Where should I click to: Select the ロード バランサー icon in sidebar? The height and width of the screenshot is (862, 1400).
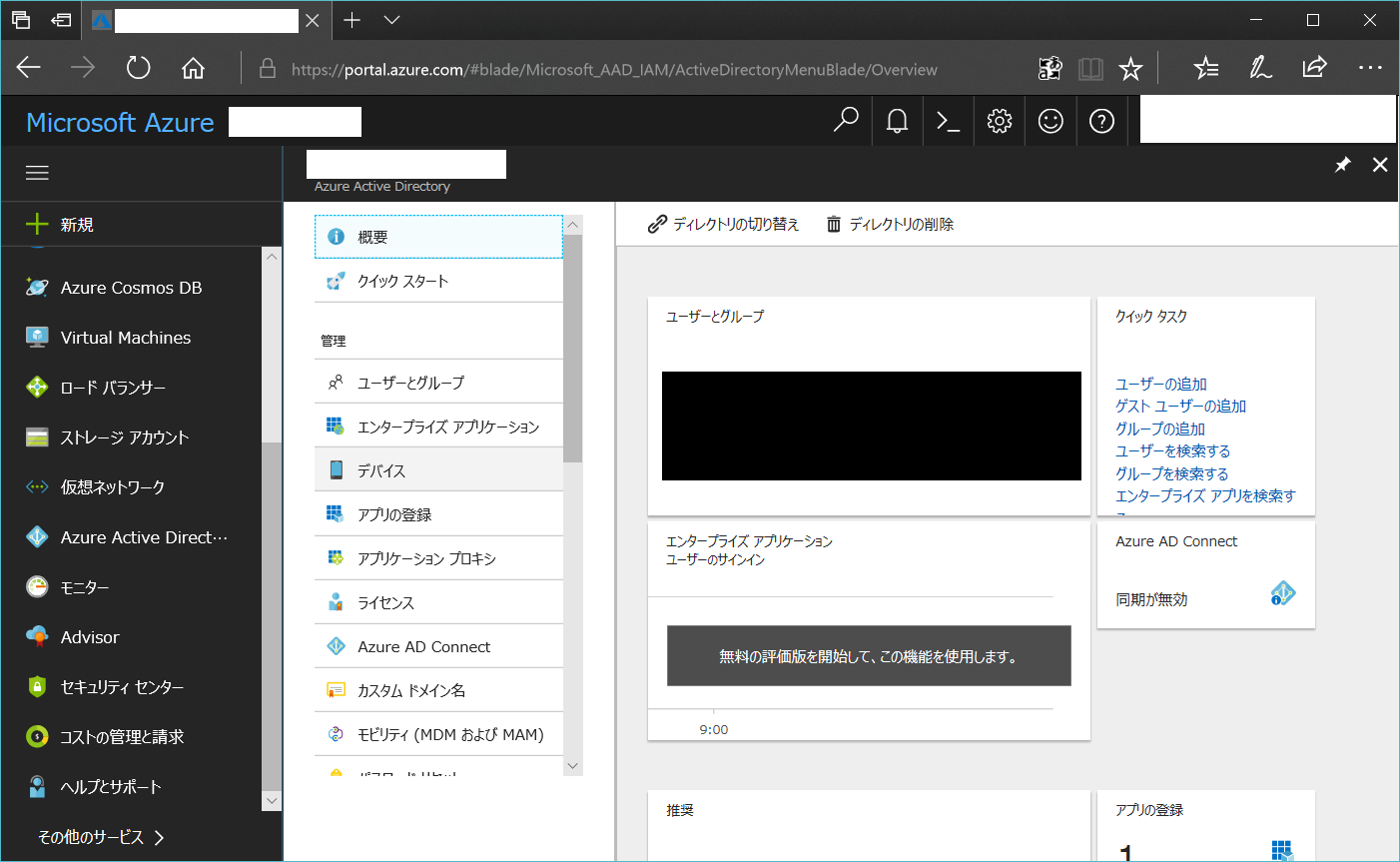click(x=37, y=388)
